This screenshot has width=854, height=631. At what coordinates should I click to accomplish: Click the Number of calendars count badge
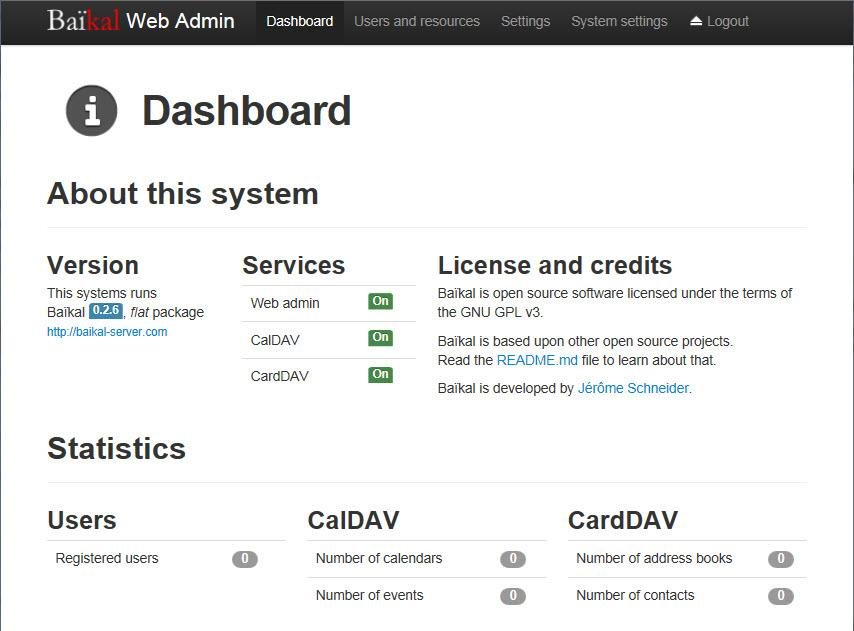(513, 559)
